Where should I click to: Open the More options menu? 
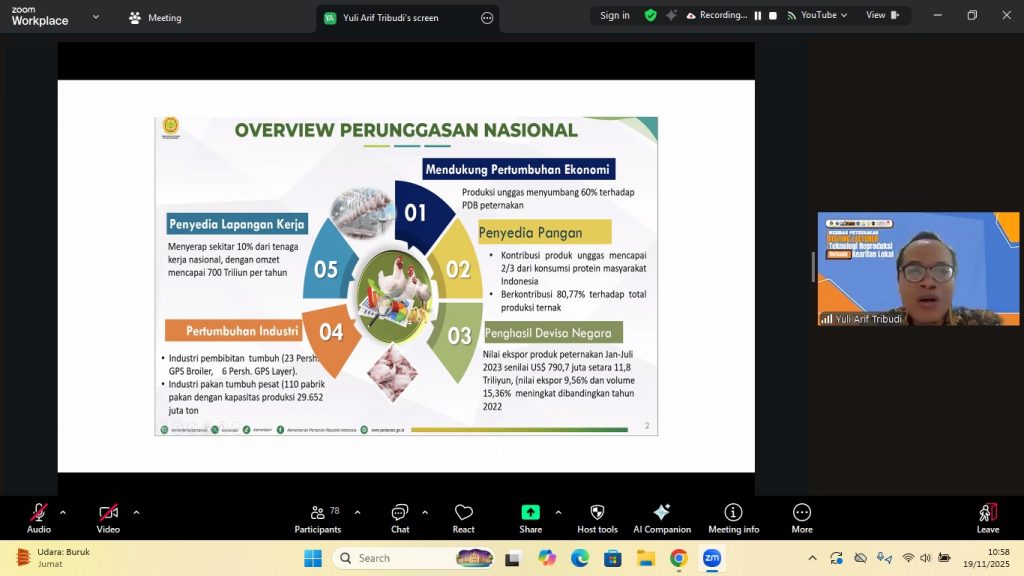pyautogui.click(x=801, y=517)
